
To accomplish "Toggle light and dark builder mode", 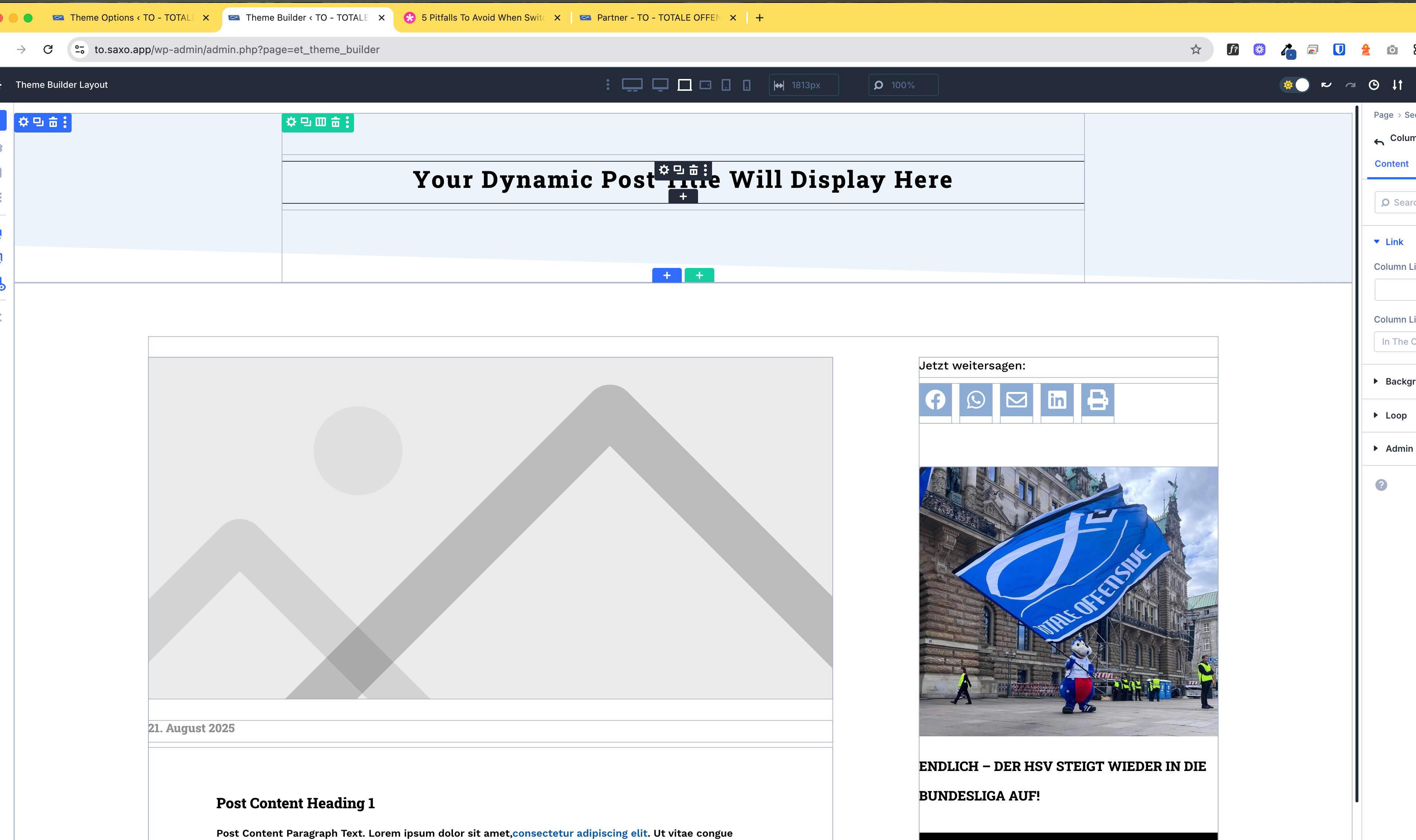I will 1295,85.
